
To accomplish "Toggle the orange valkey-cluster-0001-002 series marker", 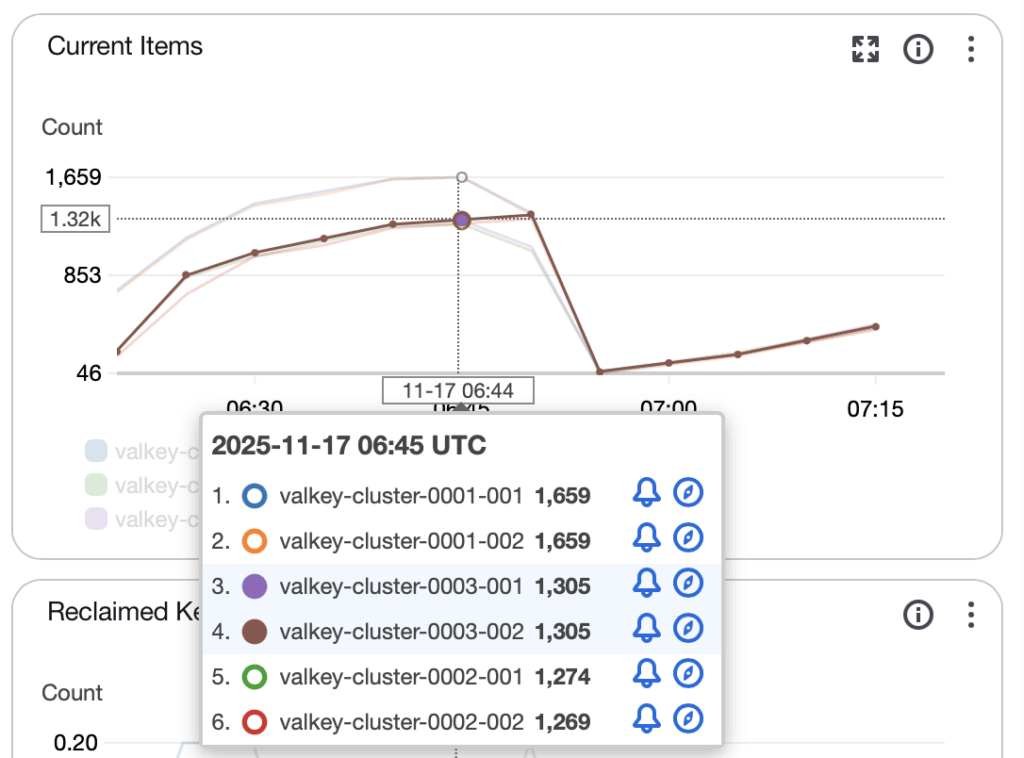I will click(255, 541).
